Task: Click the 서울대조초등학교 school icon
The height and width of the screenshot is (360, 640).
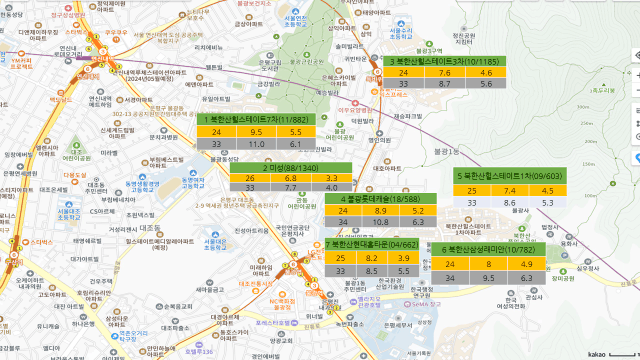Action: (x=69, y=204)
